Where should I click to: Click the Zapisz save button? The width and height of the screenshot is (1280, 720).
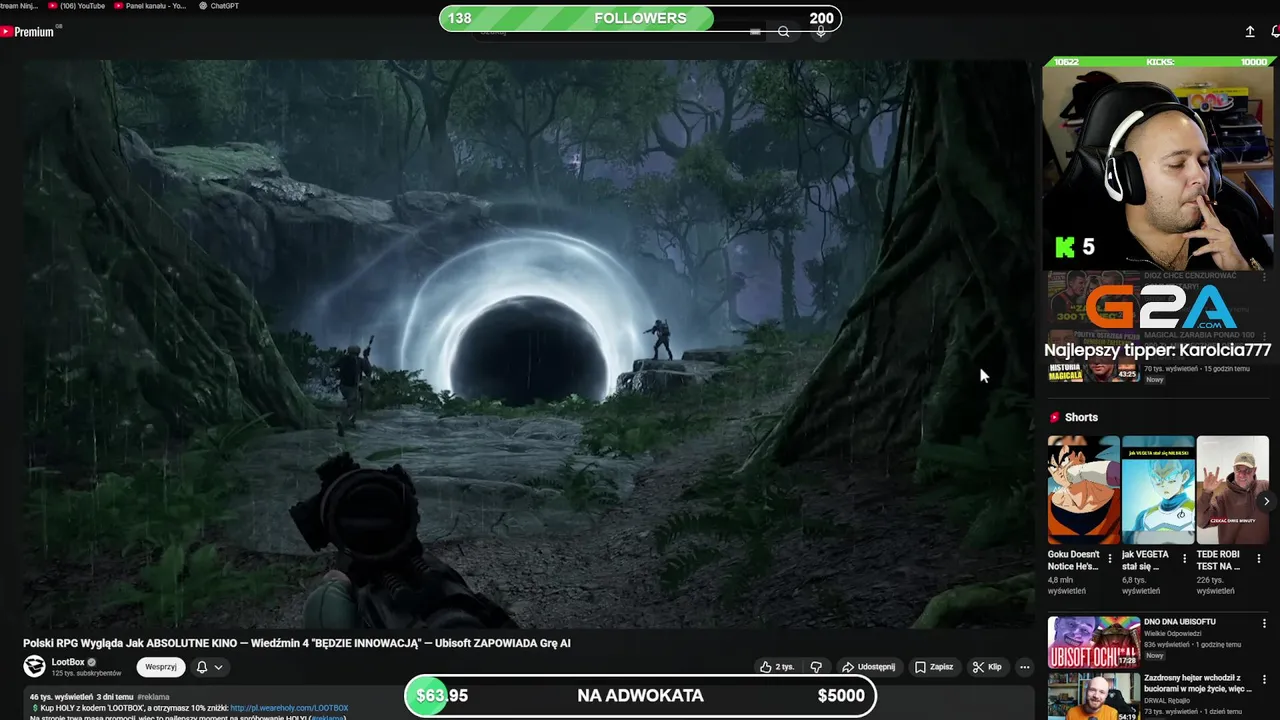pos(934,667)
